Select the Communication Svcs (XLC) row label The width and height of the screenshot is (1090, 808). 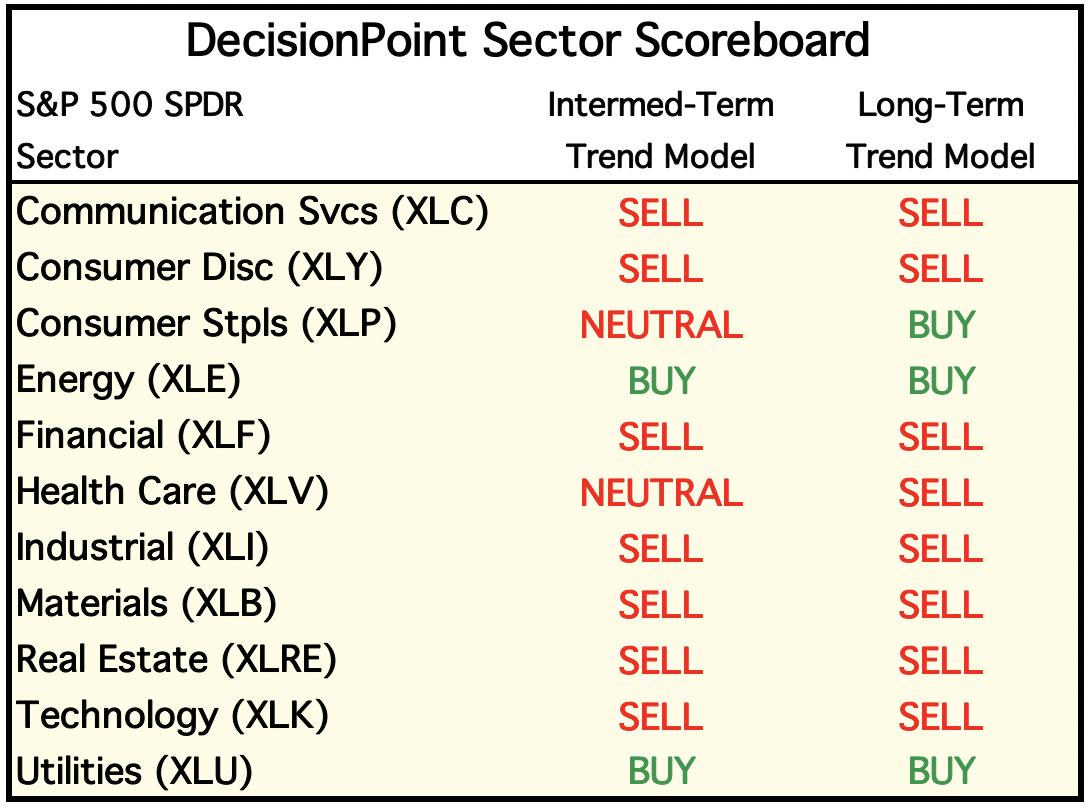tap(252, 211)
